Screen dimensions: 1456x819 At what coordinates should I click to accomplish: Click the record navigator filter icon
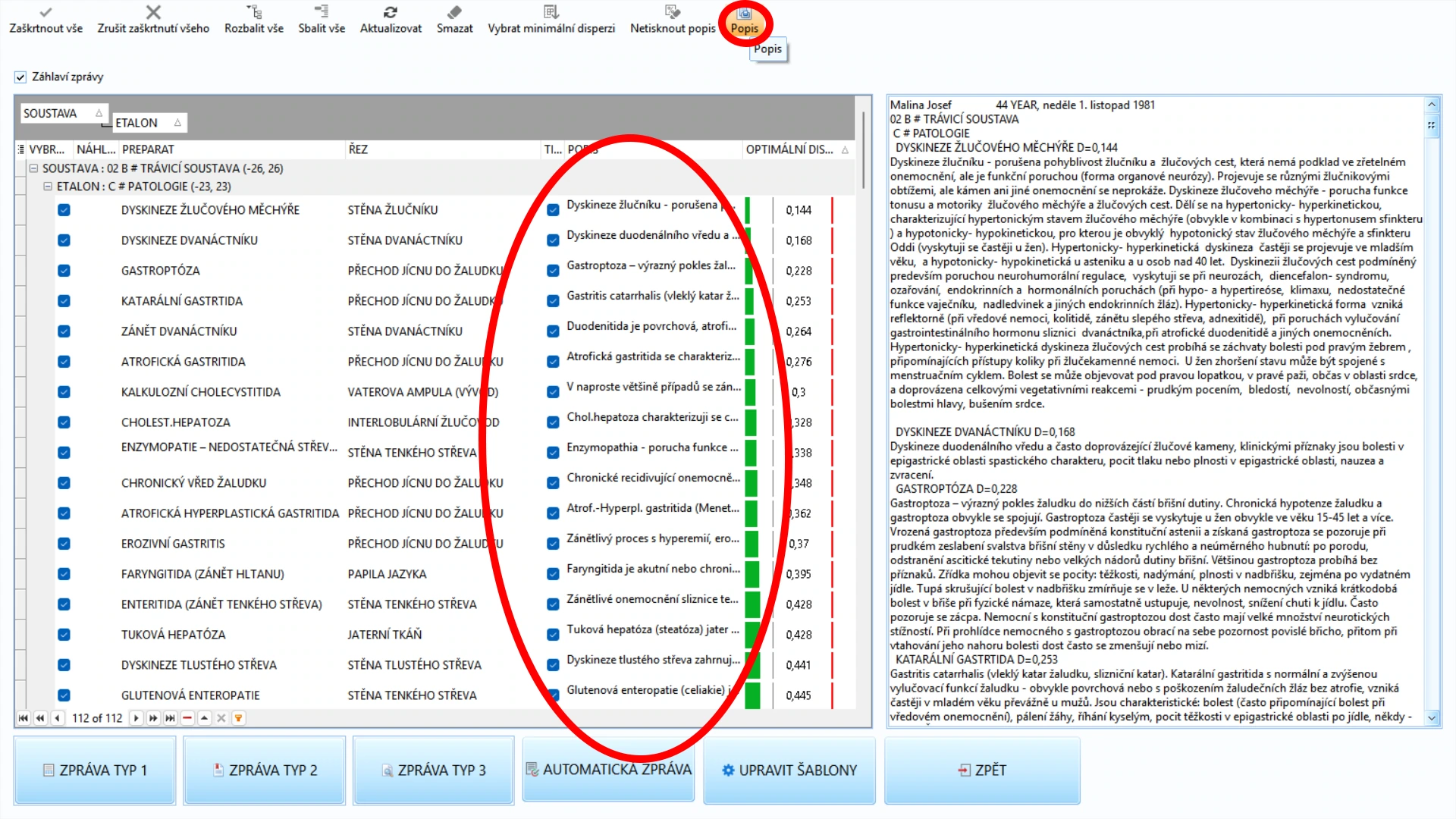(238, 718)
